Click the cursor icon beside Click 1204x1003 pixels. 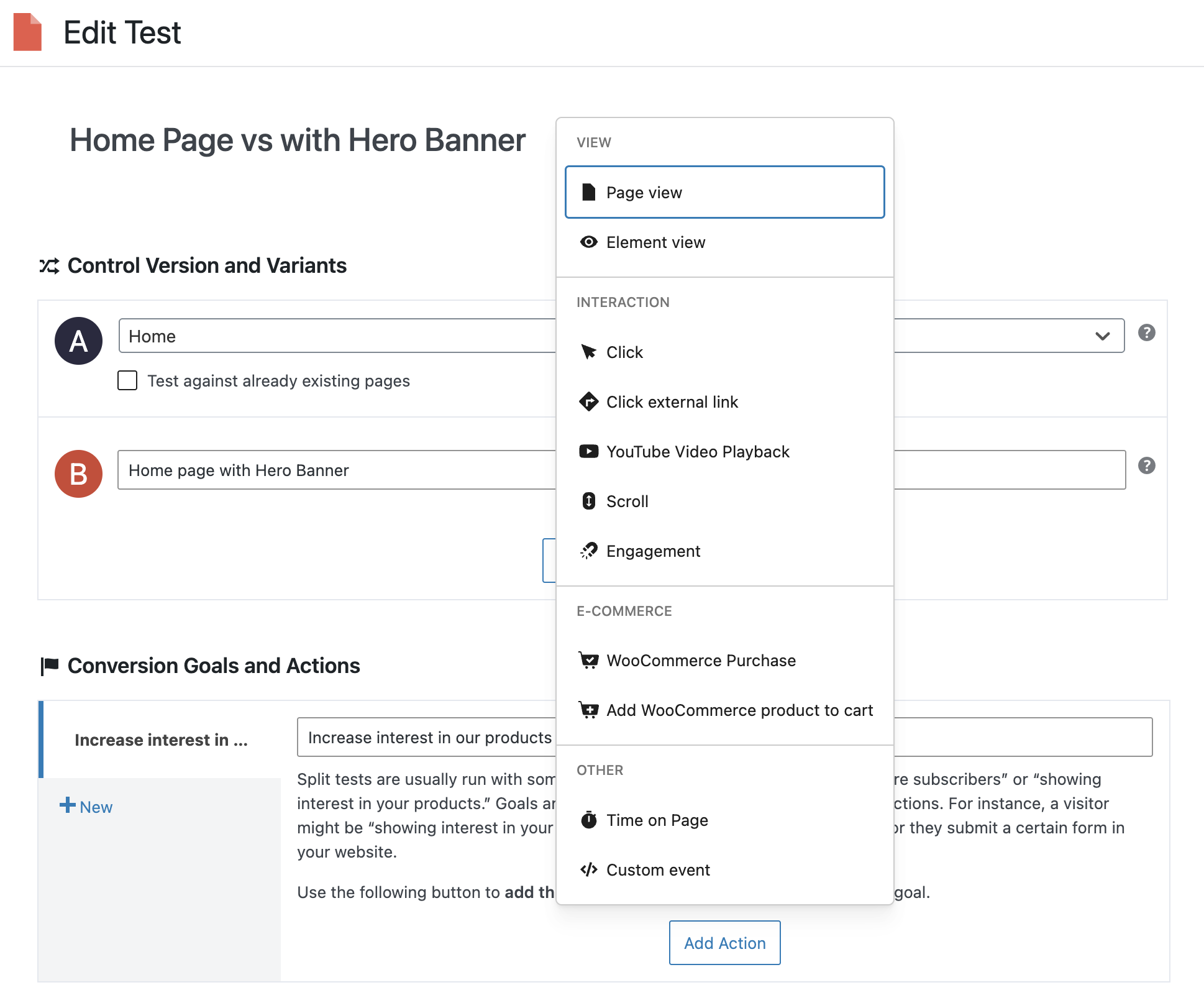tap(588, 352)
